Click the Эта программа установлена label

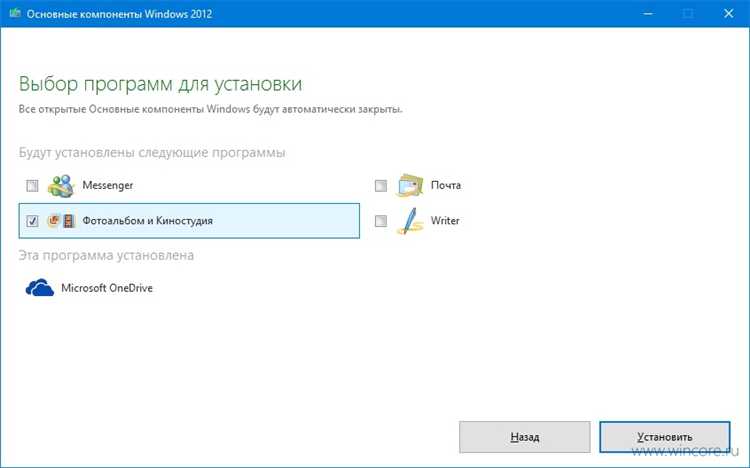pos(106,256)
